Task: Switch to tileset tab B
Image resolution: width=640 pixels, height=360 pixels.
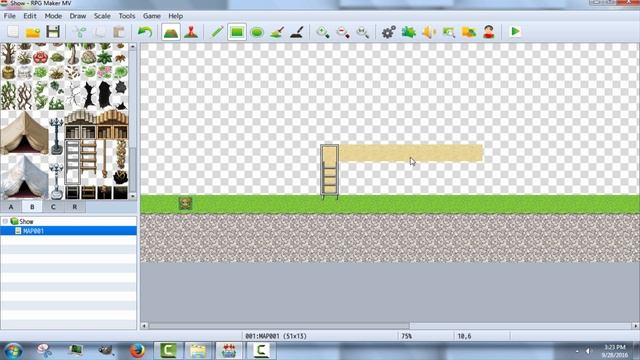Action: tap(32, 207)
